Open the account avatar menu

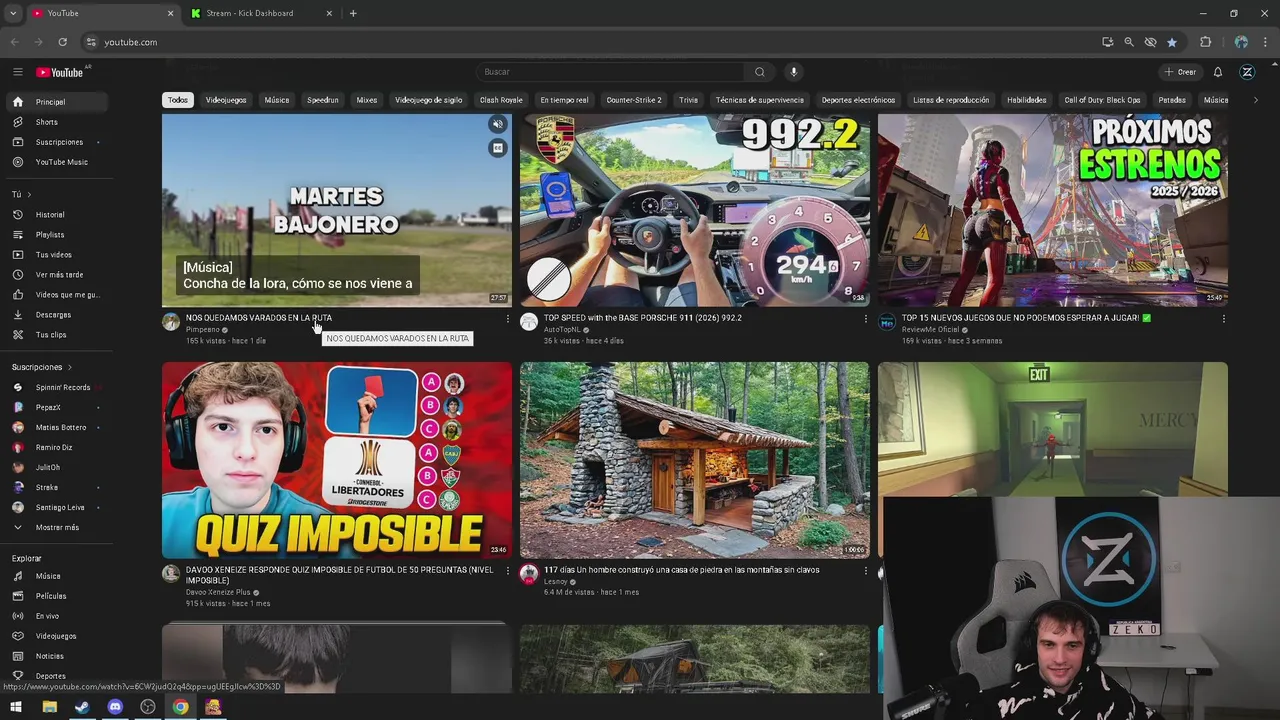1247,72
